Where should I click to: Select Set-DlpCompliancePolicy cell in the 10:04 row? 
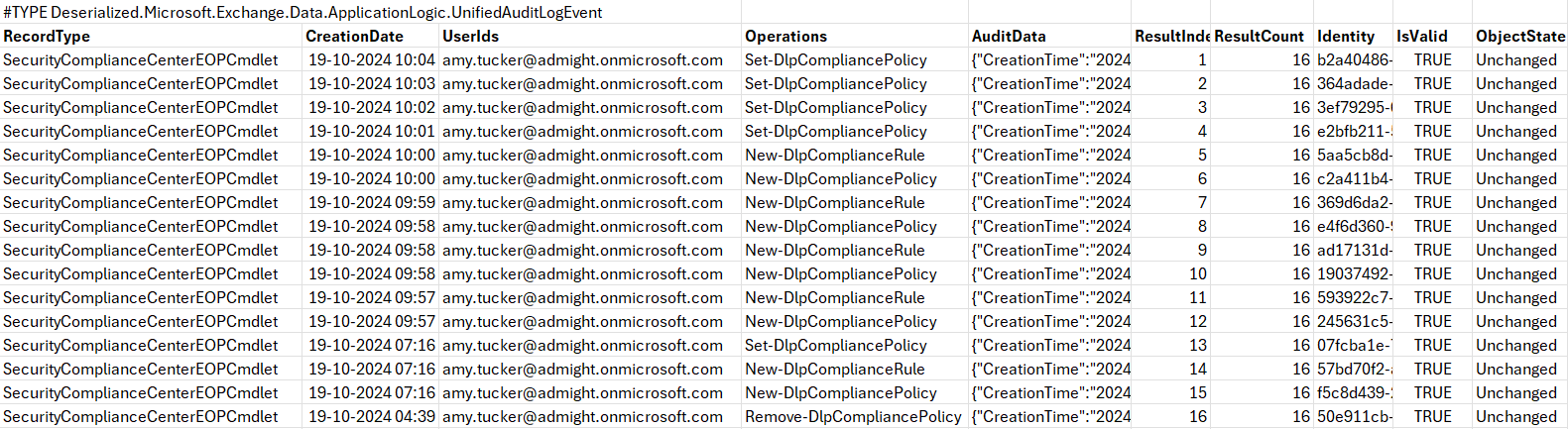coord(855,60)
